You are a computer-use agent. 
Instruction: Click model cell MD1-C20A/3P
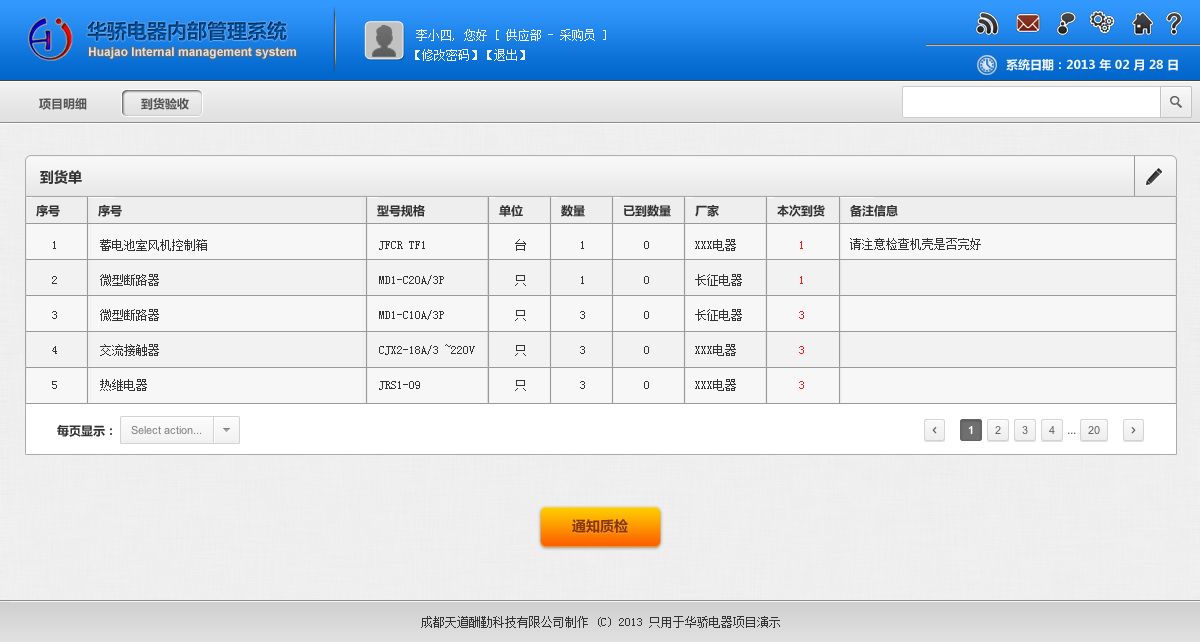tap(411, 280)
